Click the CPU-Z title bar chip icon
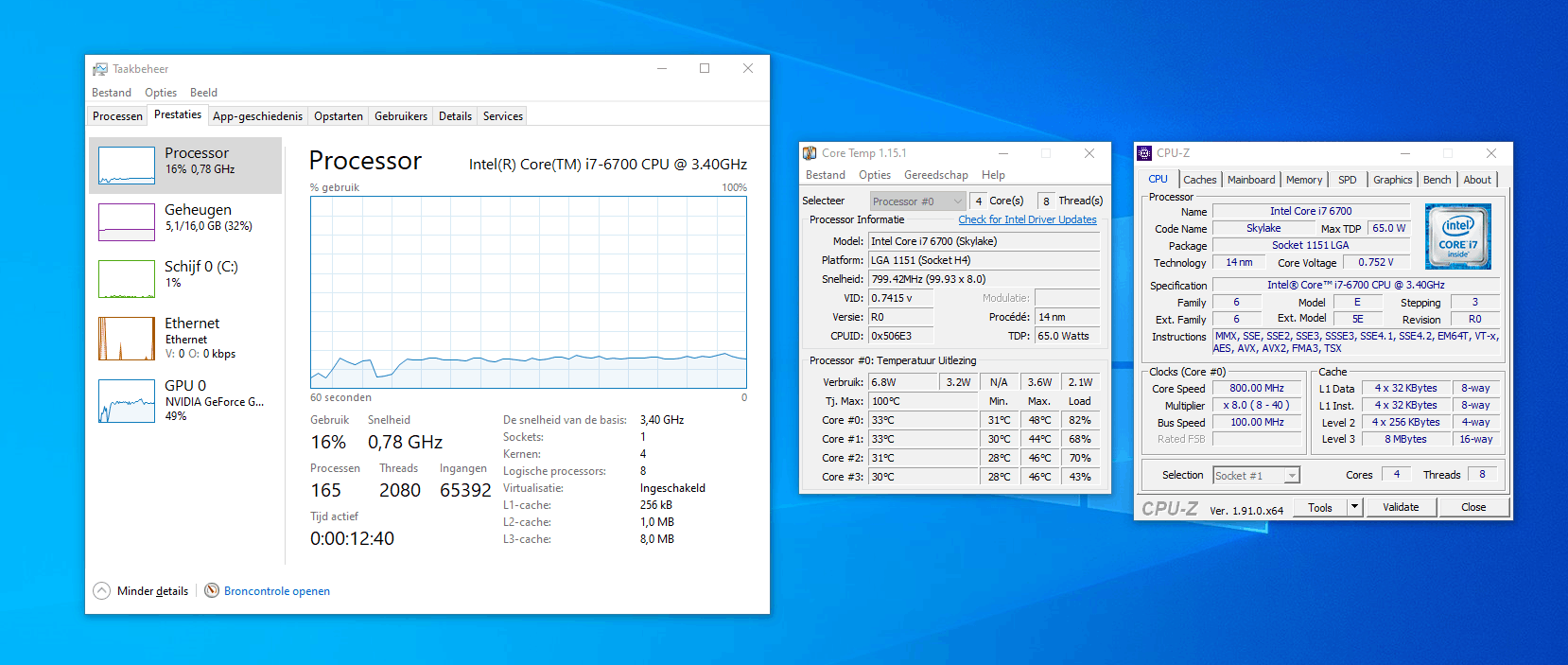The width and height of the screenshot is (1568, 665). [1144, 153]
